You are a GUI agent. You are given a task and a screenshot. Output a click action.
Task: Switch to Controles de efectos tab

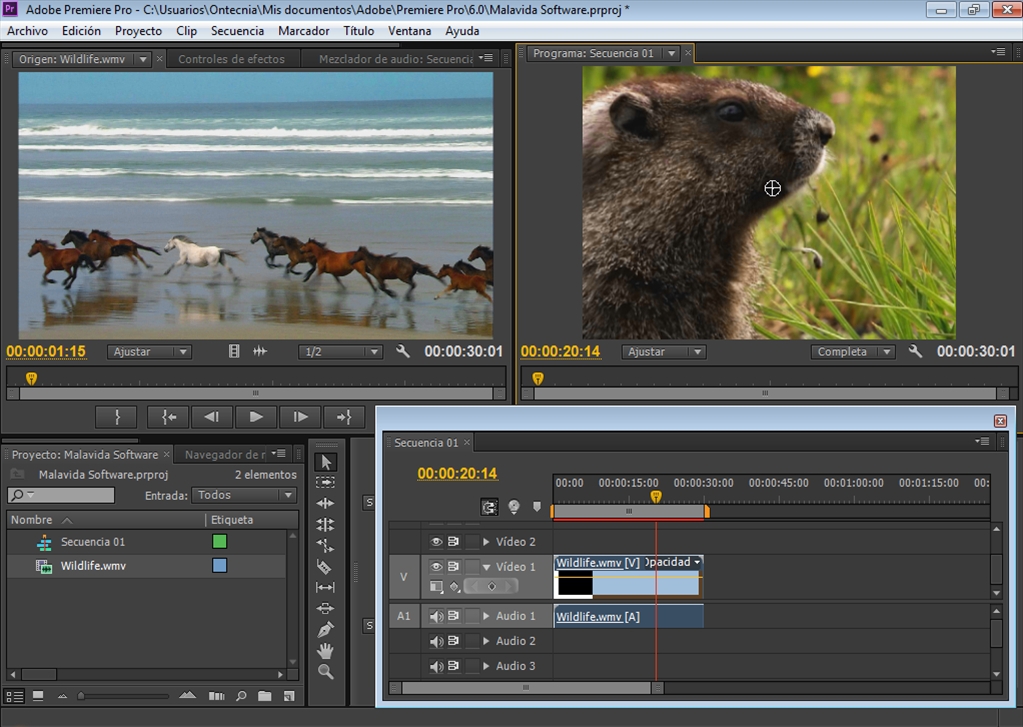pos(232,59)
